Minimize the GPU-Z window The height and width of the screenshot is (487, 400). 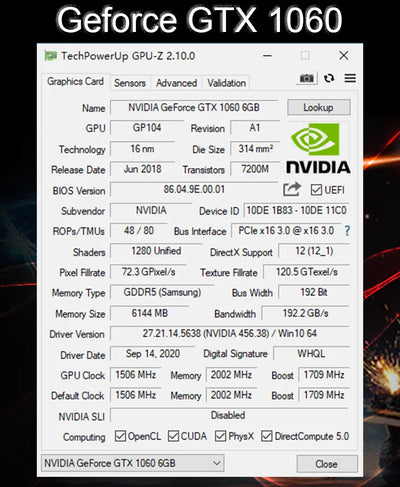pyautogui.click(x=267, y=56)
